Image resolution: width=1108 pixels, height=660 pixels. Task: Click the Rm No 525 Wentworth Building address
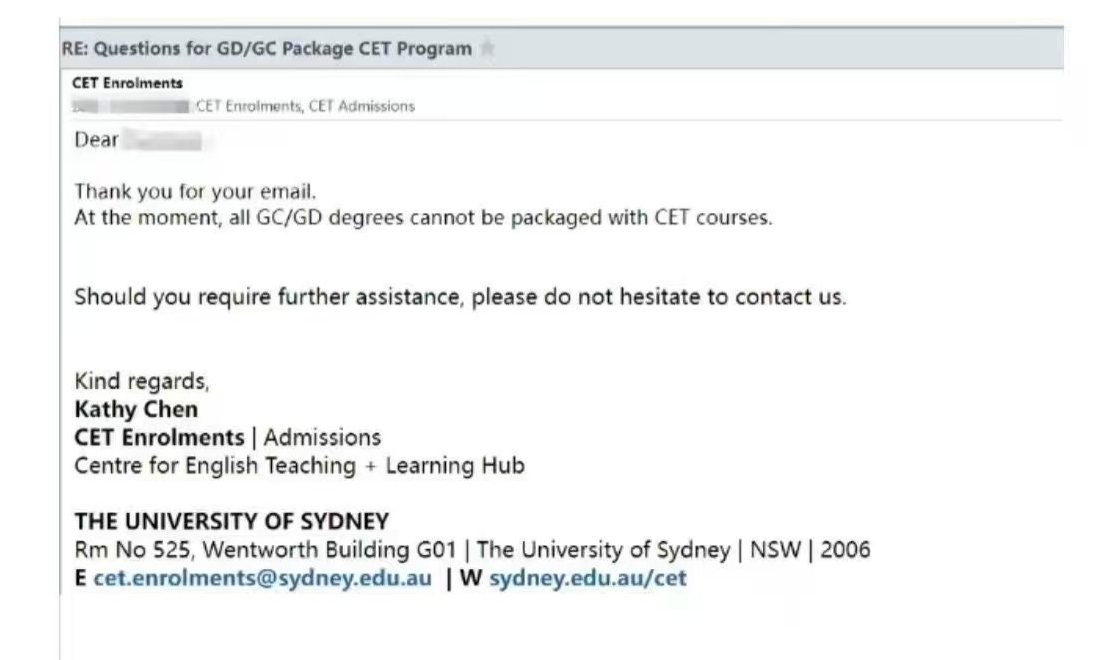point(472,550)
